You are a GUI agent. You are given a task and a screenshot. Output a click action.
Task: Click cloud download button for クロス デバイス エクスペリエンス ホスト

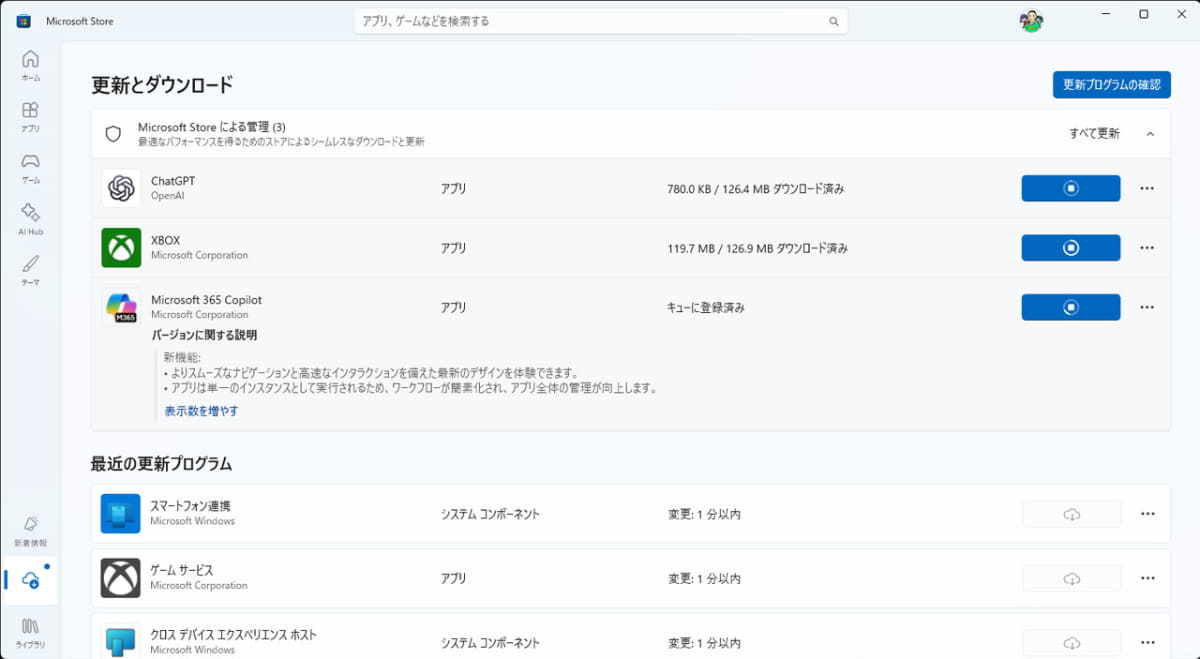[1071, 642]
